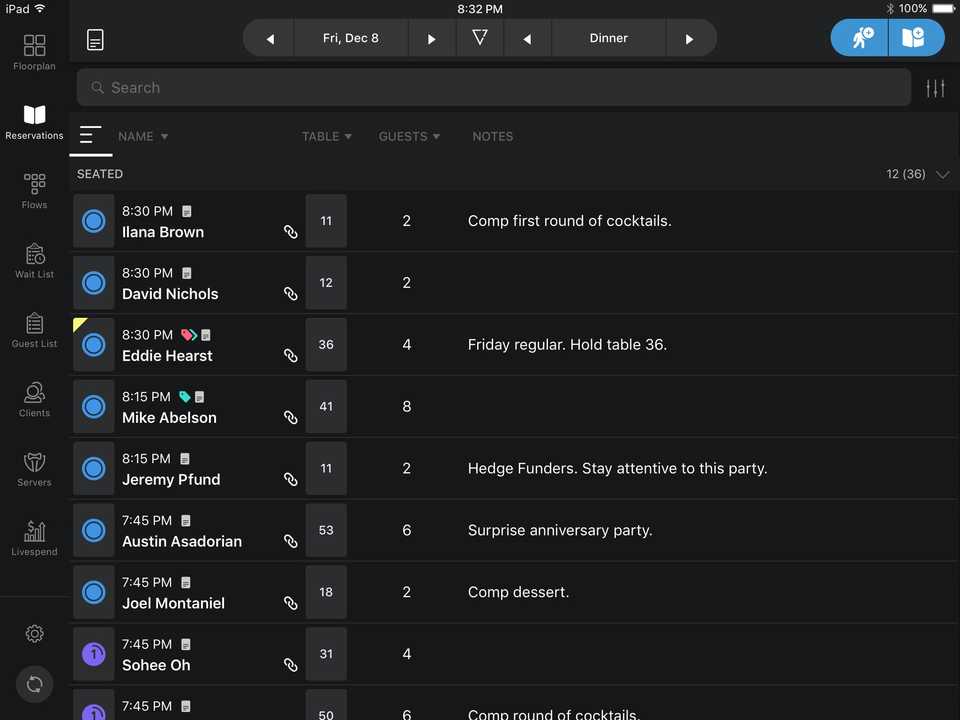Image resolution: width=960 pixels, height=720 pixels.
Task: Collapse the SEATED section
Action: coord(942,174)
